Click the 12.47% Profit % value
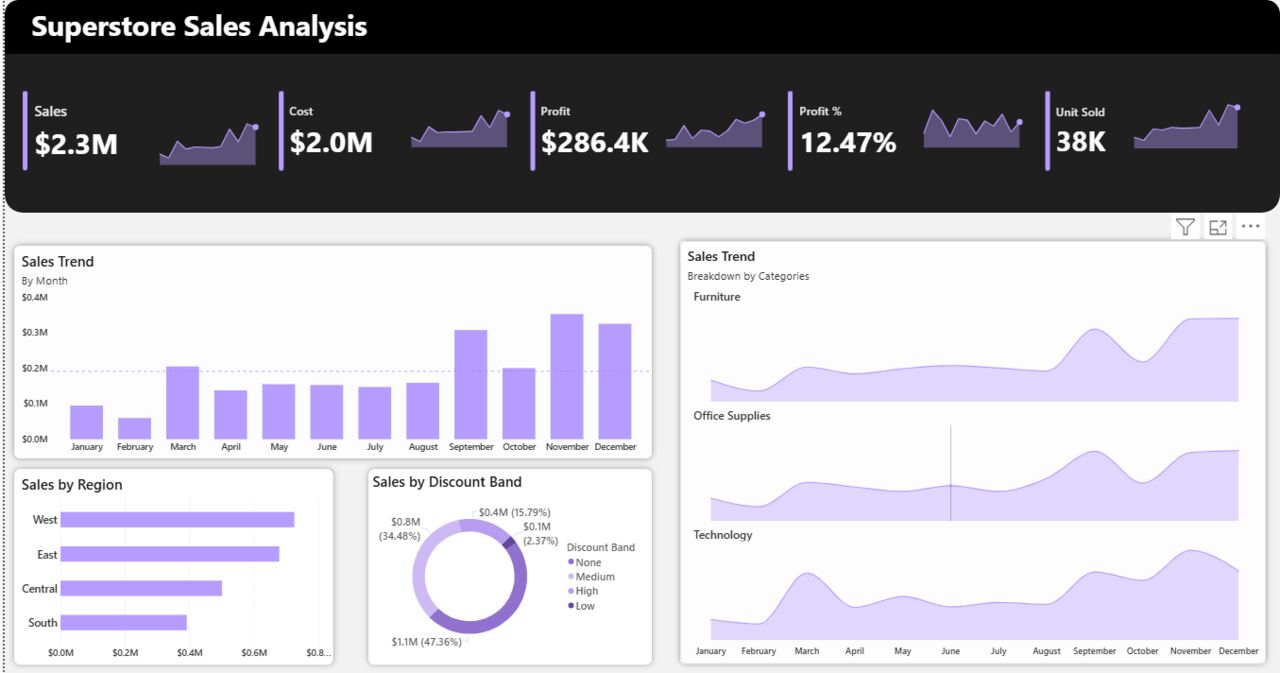 [x=848, y=142]
